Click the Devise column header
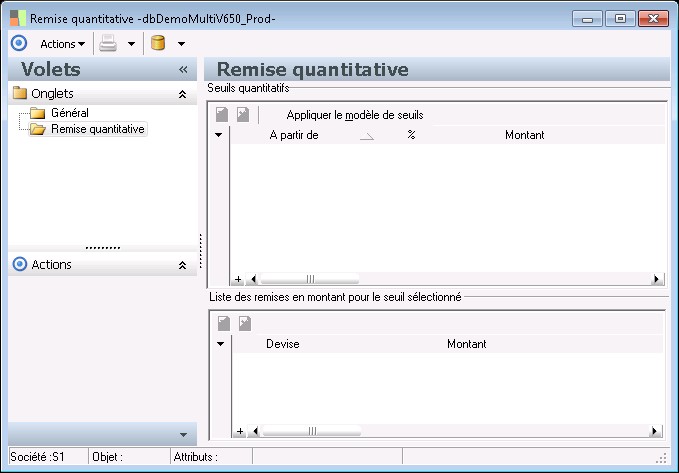Image resolution: width=679 pixels, height=473 pixels. [x=283, y=344]
